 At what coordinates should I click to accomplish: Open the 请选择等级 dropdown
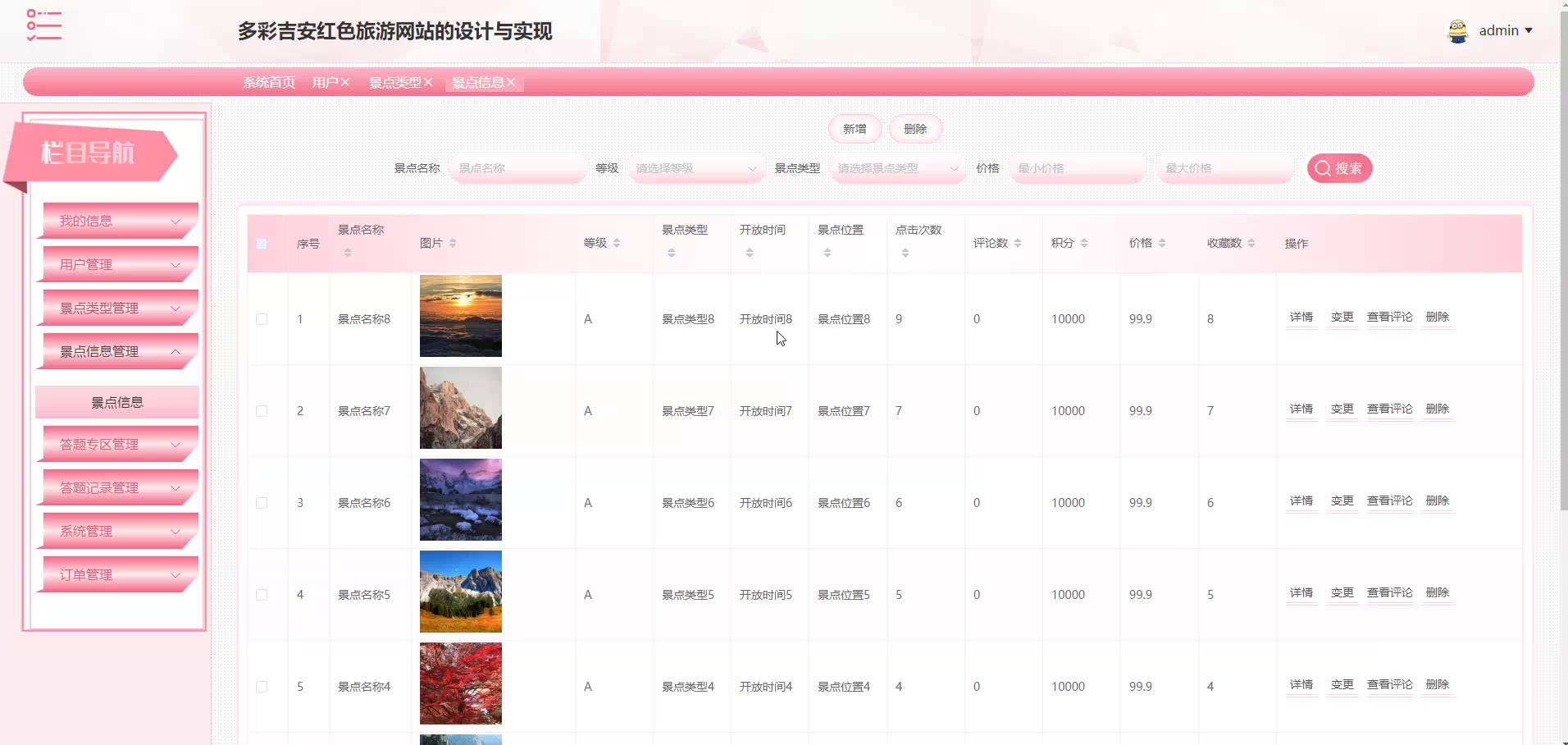[x=695, y=168]
